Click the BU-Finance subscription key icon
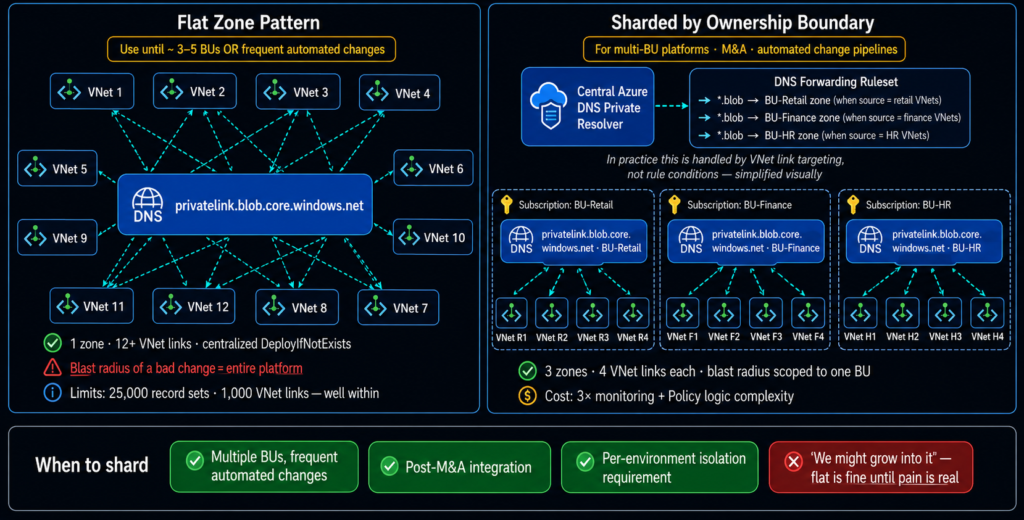Screen dimensions: 1024x520 [x=675, y=204]
